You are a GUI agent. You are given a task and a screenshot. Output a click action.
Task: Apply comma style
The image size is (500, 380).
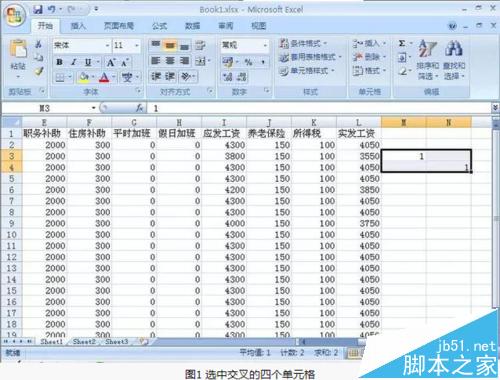pyautogui.click(x=263, y=62)
